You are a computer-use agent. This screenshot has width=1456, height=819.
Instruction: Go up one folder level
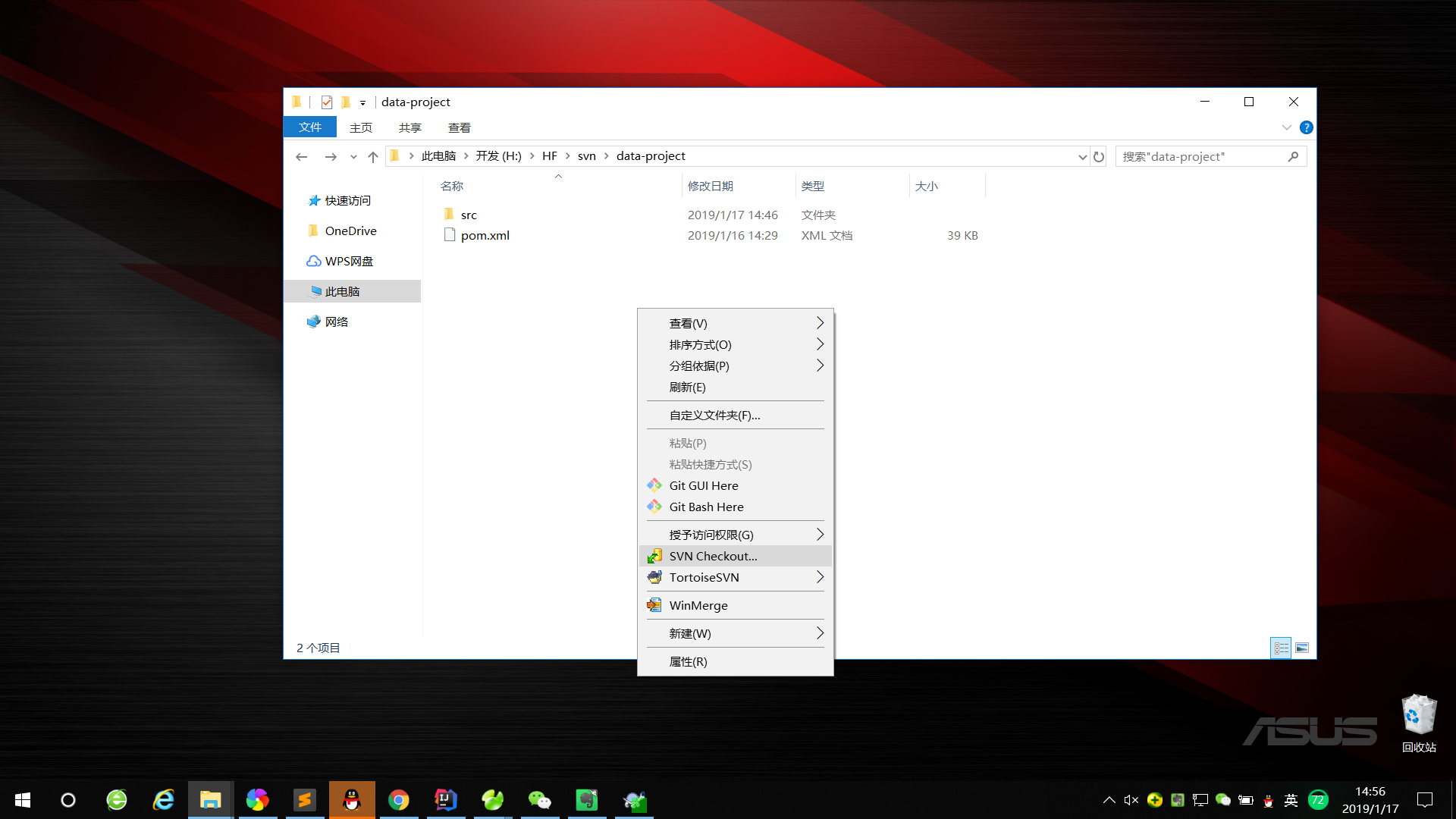click(372, 156)
